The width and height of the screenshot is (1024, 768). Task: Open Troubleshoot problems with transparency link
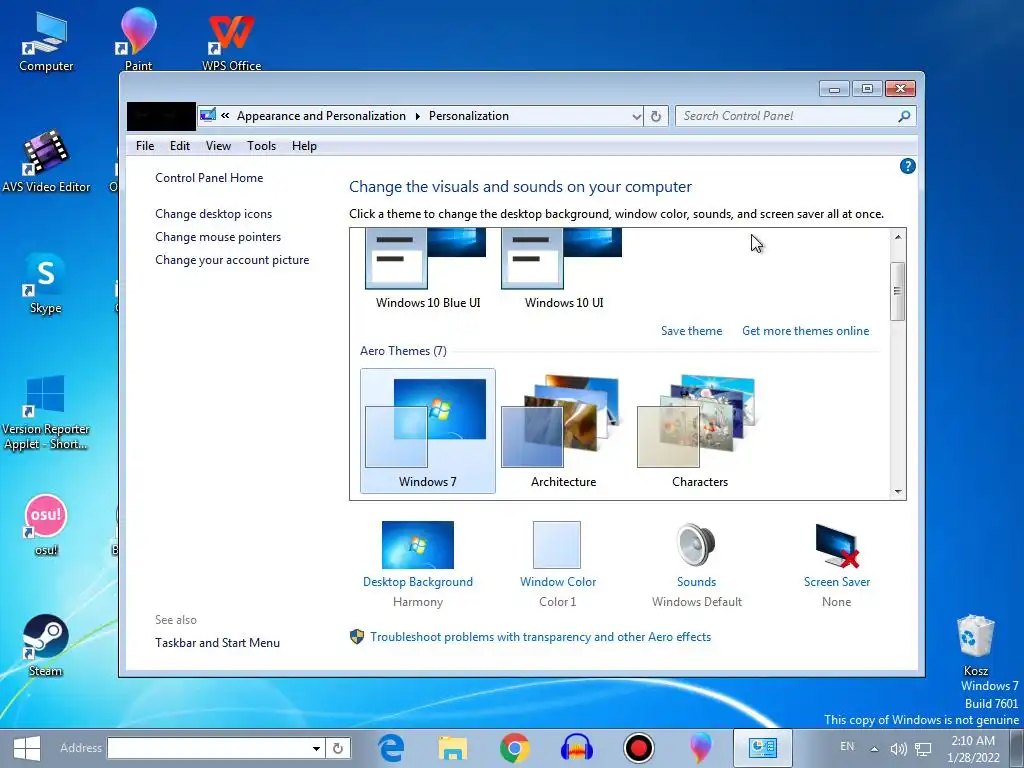[x=540, y=637]
